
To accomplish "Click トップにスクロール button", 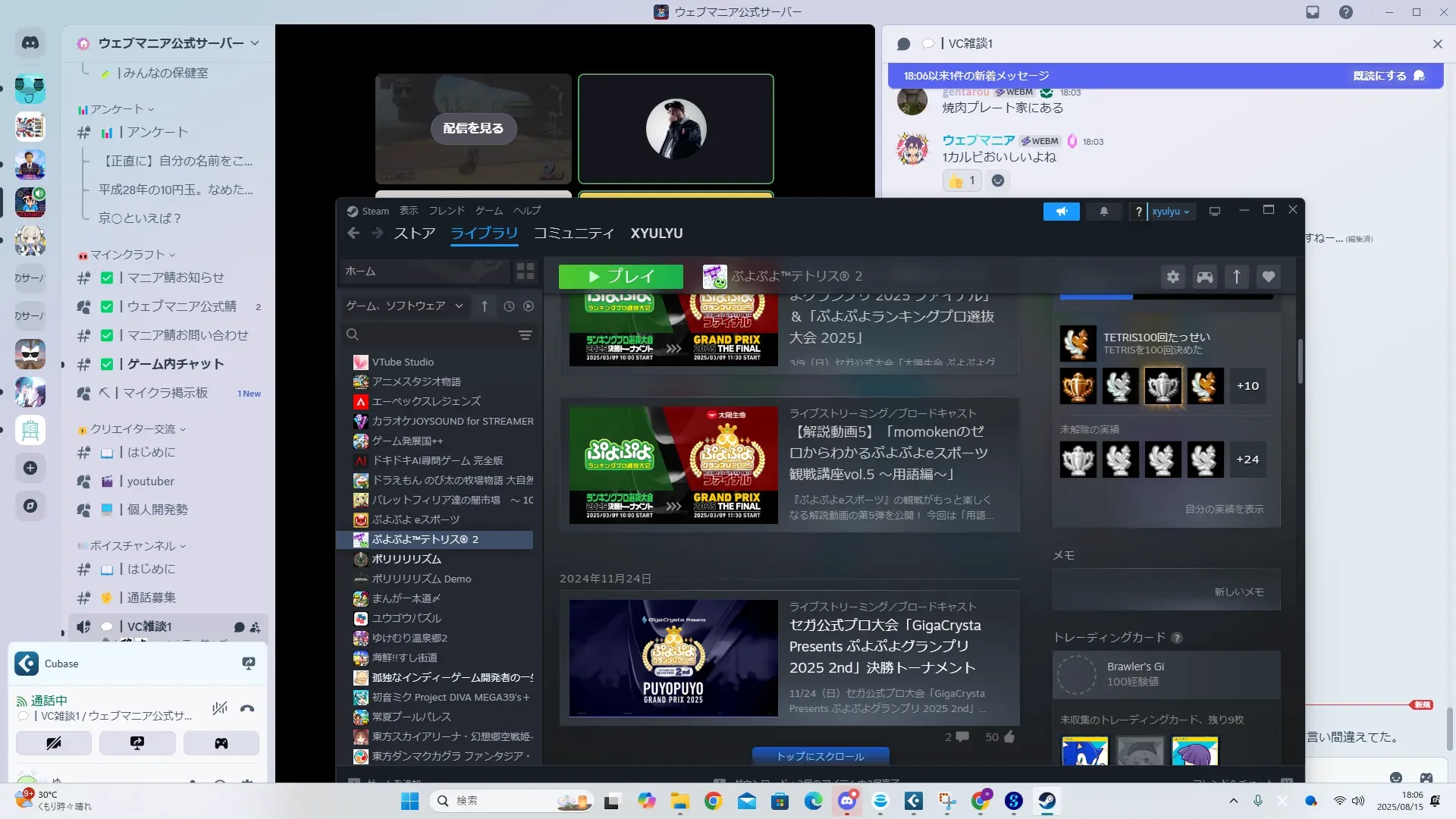I will [x=820, y=756].
